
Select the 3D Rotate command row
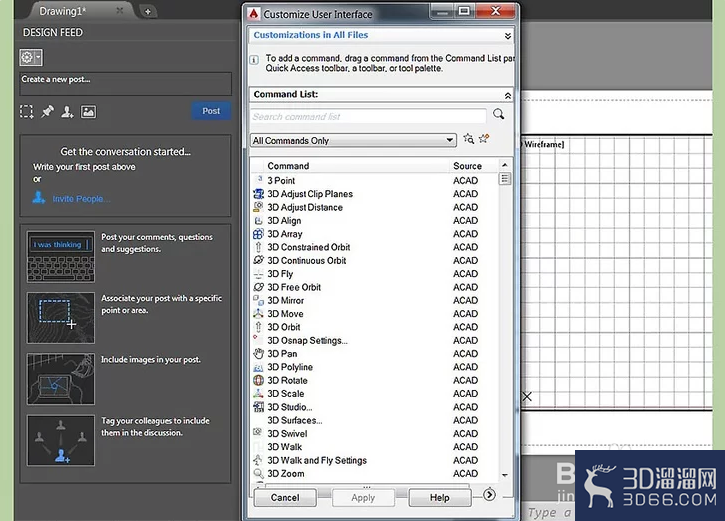[375, 380]
